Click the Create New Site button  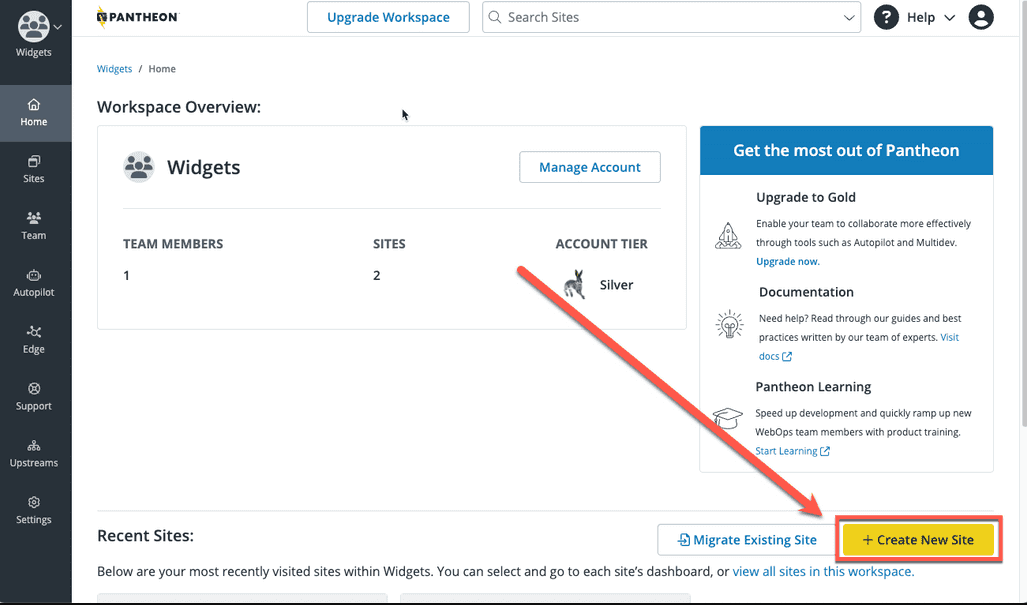coord(918,540)
